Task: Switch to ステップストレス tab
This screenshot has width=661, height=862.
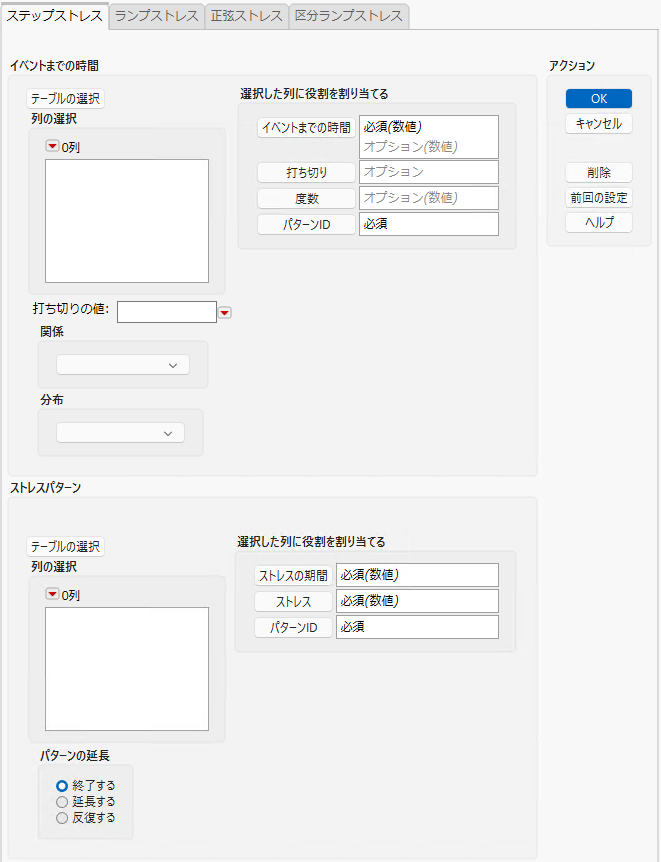Action: coord(54,16)
